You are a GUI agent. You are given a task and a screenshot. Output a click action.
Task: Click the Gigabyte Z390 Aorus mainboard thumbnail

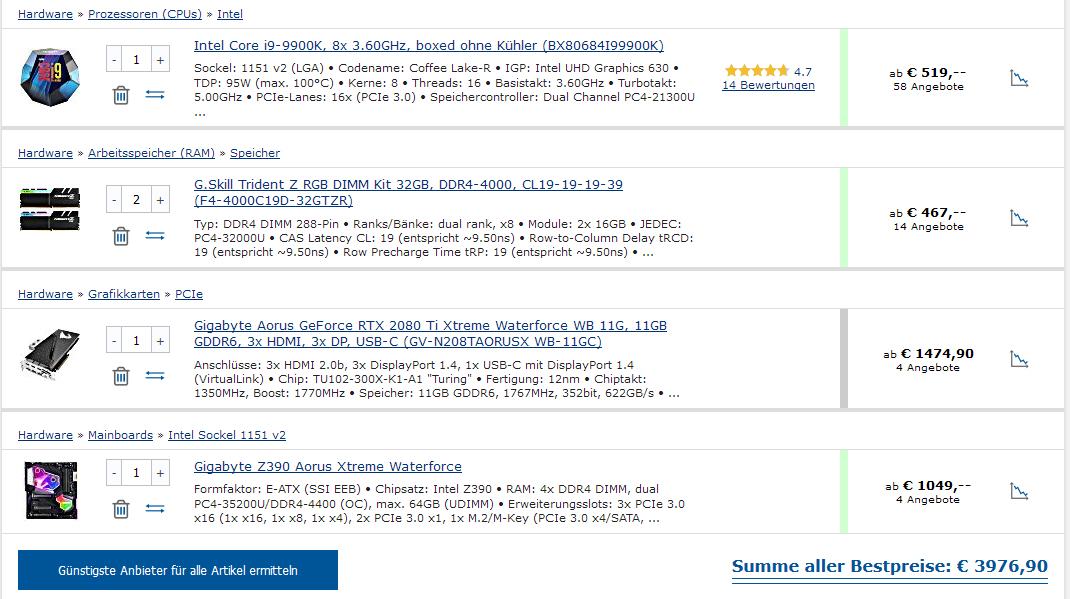tap(51, 491)
